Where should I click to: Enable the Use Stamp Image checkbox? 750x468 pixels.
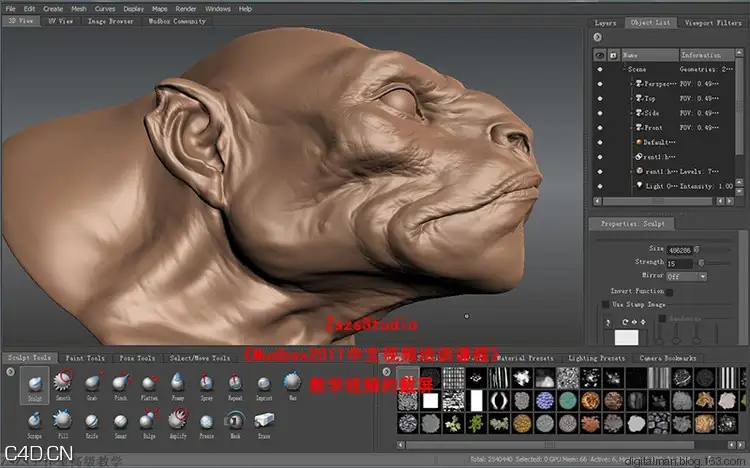click(606, 305)
